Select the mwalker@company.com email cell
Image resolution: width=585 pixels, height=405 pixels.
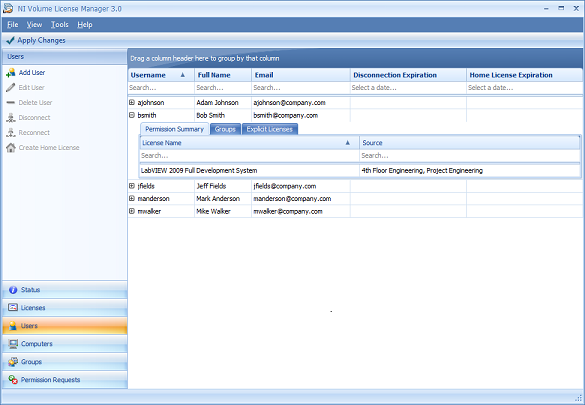point(301,211)
